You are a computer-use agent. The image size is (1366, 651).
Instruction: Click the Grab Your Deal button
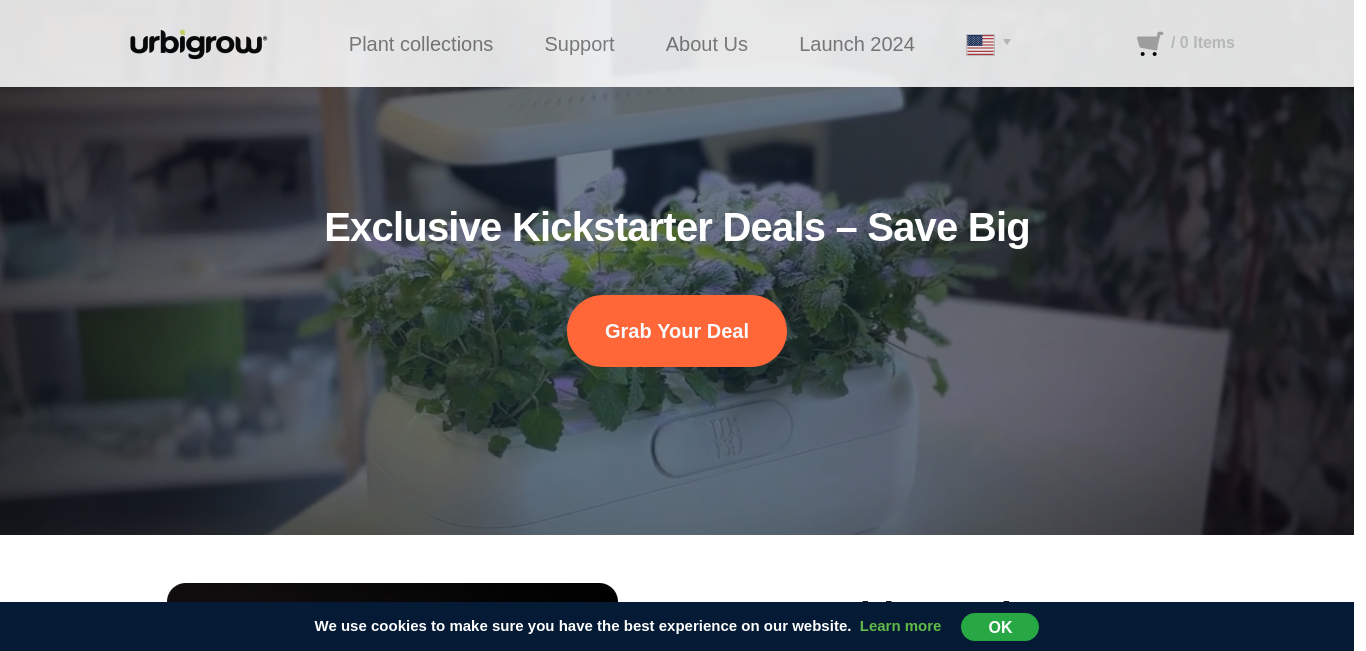pyautogui.click(x=677, y=331)
